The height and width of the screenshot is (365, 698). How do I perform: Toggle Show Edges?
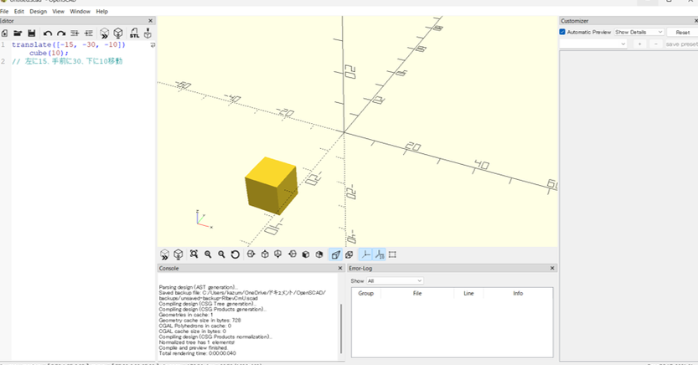392,255
